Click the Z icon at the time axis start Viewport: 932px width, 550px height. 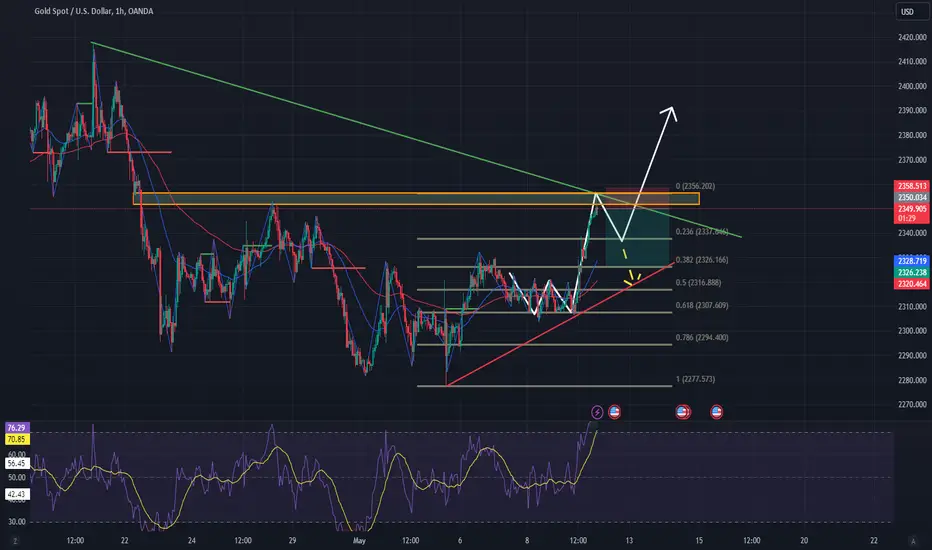15,540
